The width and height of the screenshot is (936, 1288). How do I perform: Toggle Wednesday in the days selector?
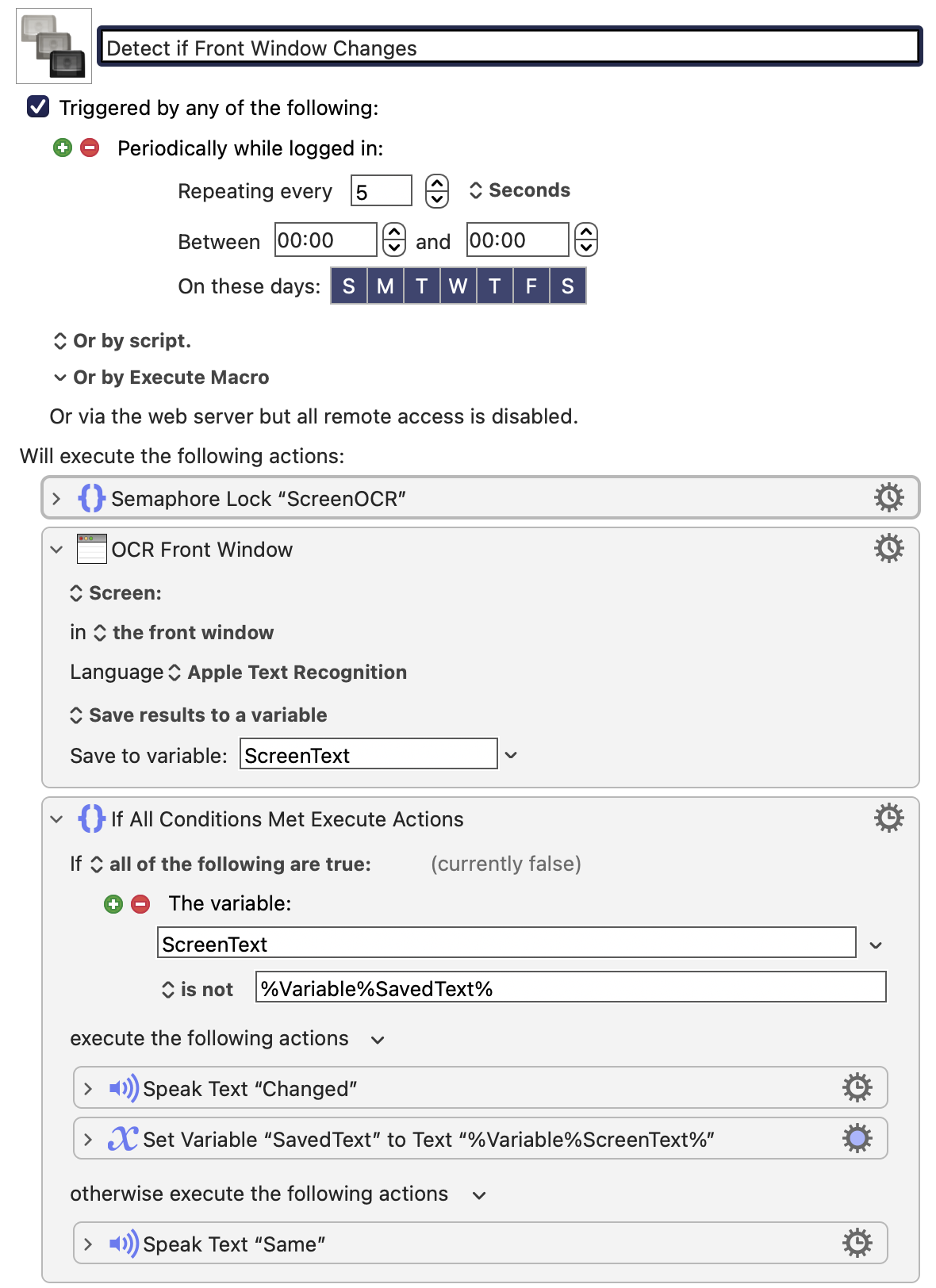pos(458,286)
